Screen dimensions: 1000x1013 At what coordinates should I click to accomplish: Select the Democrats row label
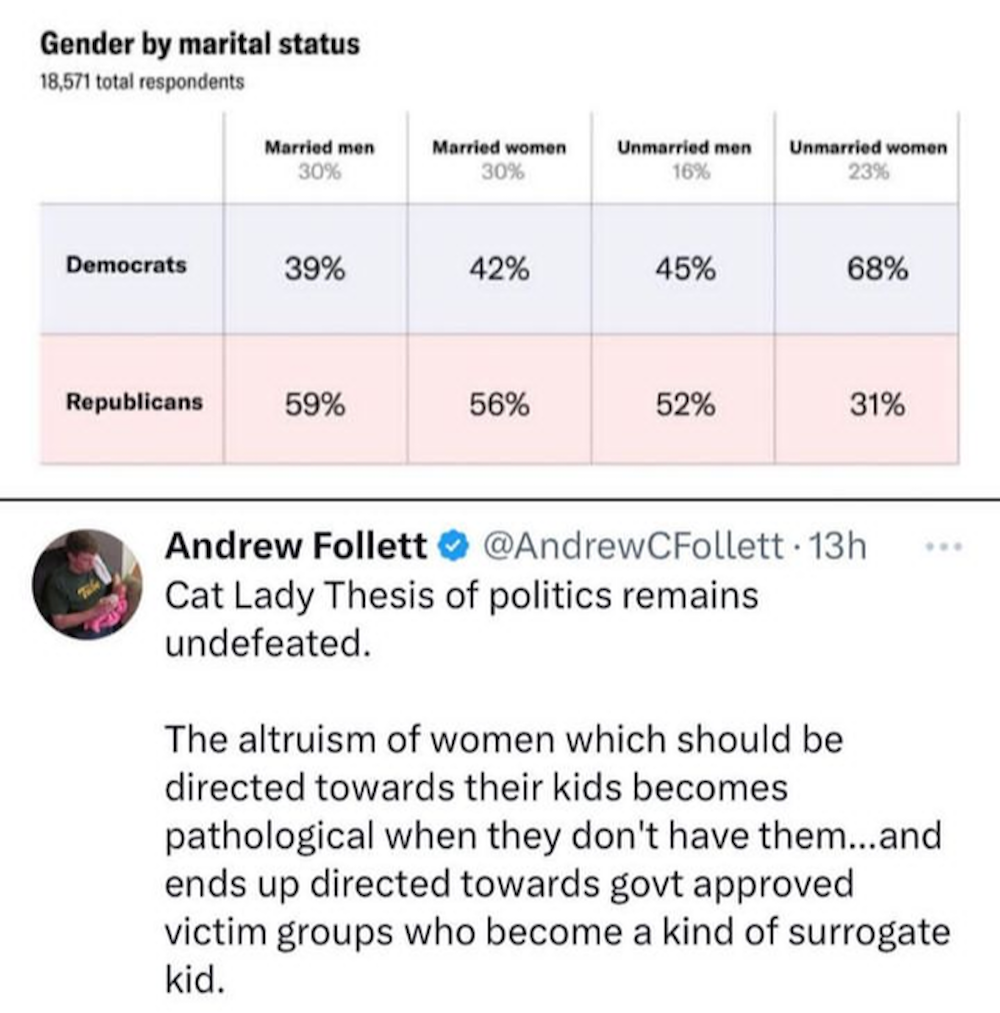126,266
